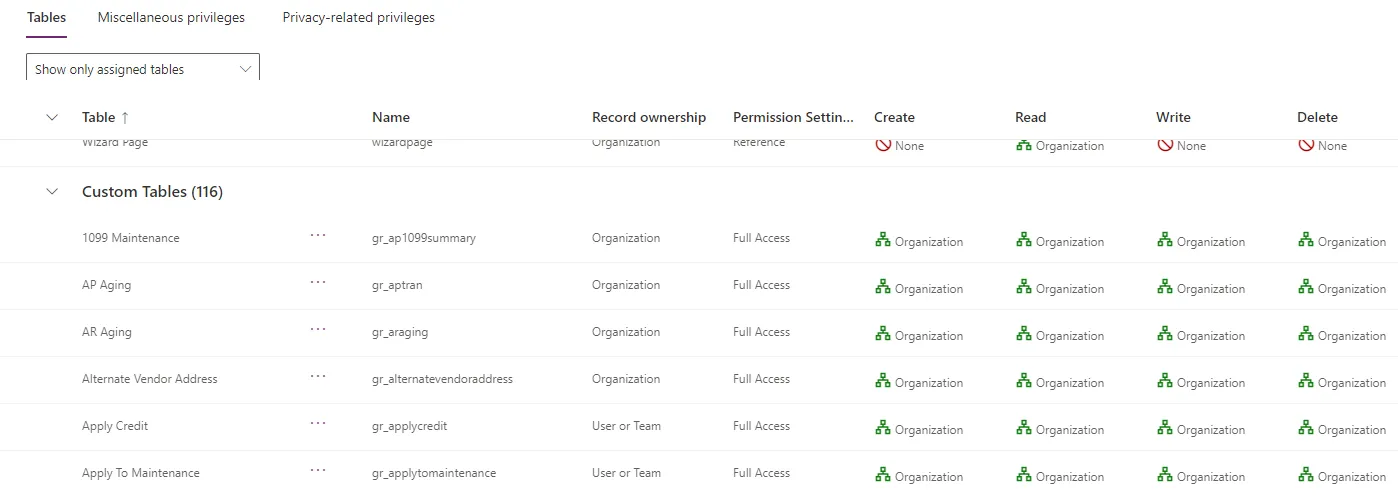Screen dimensions: 1398x496
Task: Open more options for Apply To Maintenance row
Action: pos(318,470)
